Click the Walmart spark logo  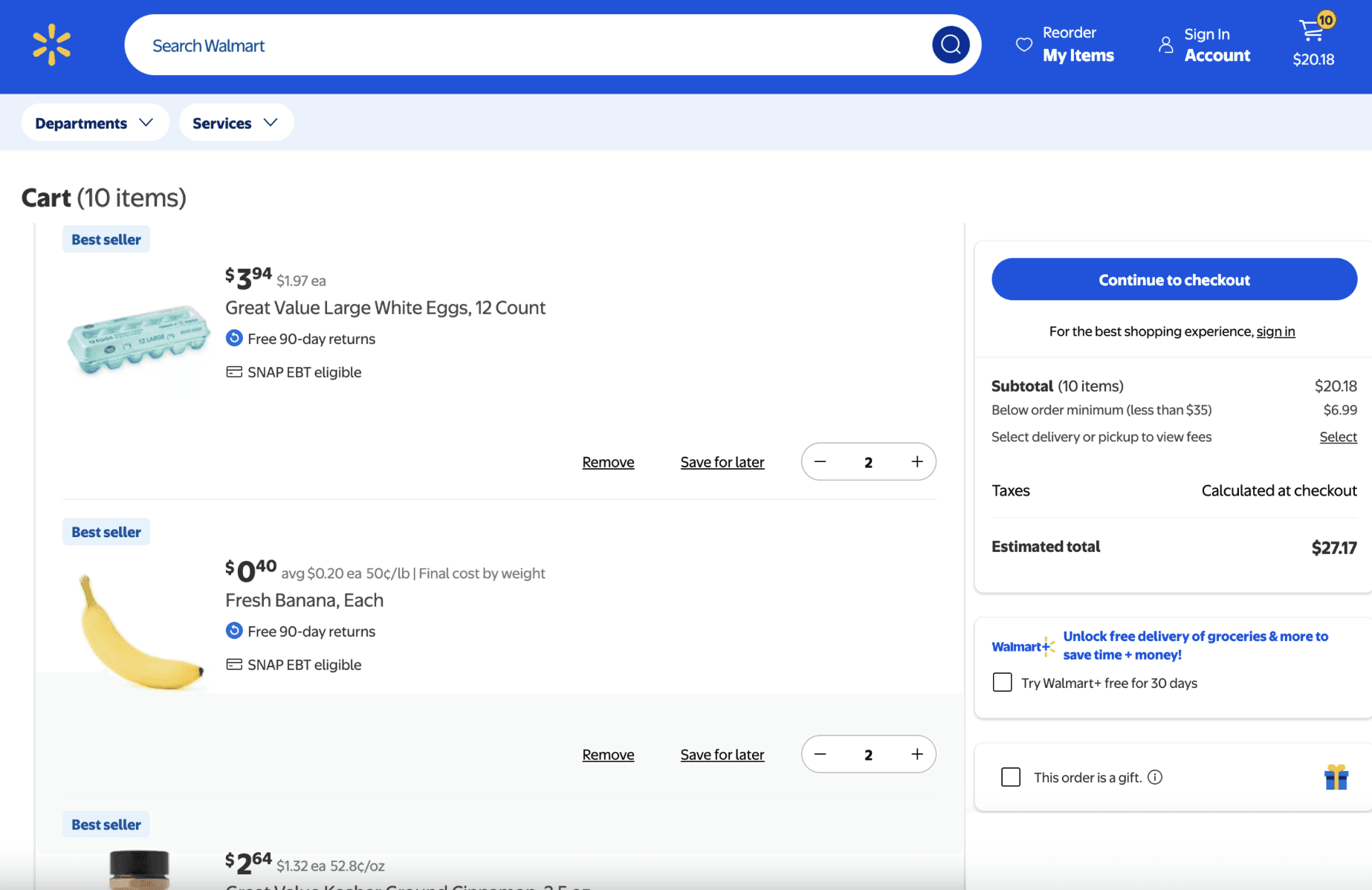[x=51, y=45]
